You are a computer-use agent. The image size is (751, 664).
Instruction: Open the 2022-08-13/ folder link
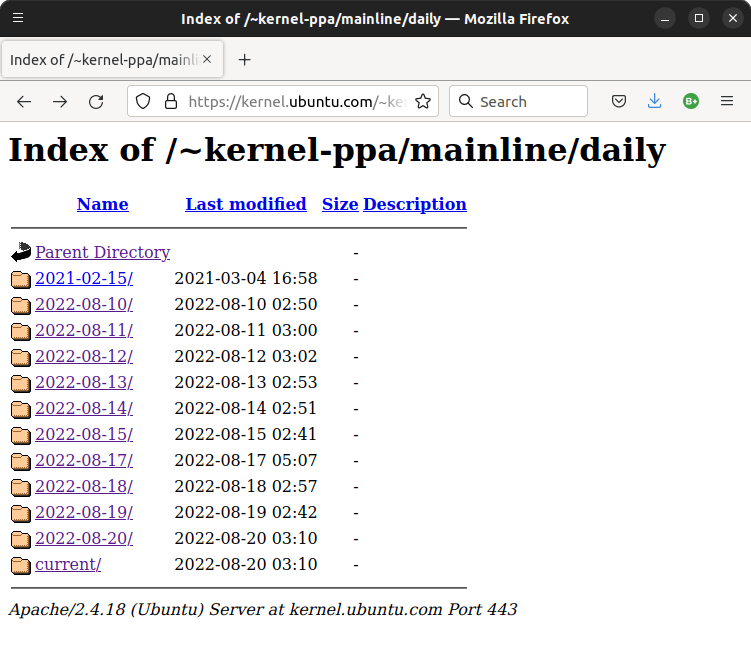tap(84, 382)
